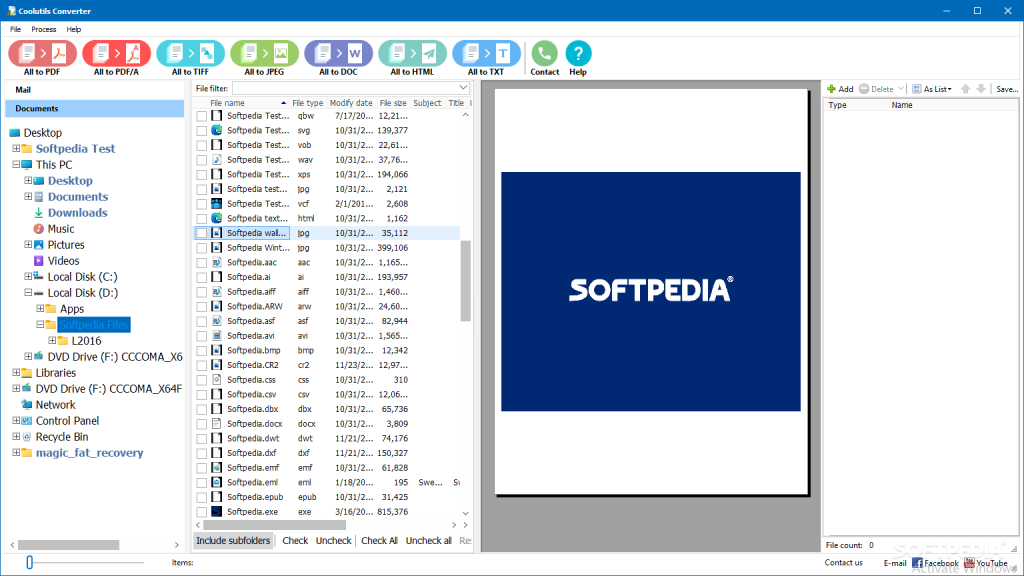Launch the All to HTML converter
Screen dimensions: 1024x576
[412, 54]
